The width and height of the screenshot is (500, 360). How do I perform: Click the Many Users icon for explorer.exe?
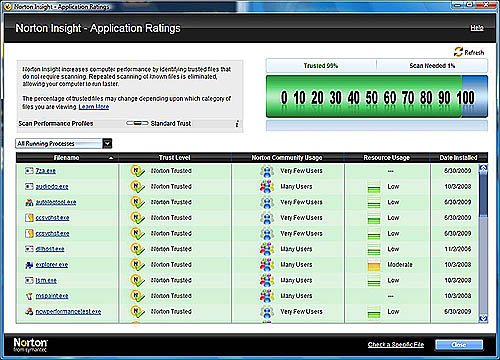point(267,265)
